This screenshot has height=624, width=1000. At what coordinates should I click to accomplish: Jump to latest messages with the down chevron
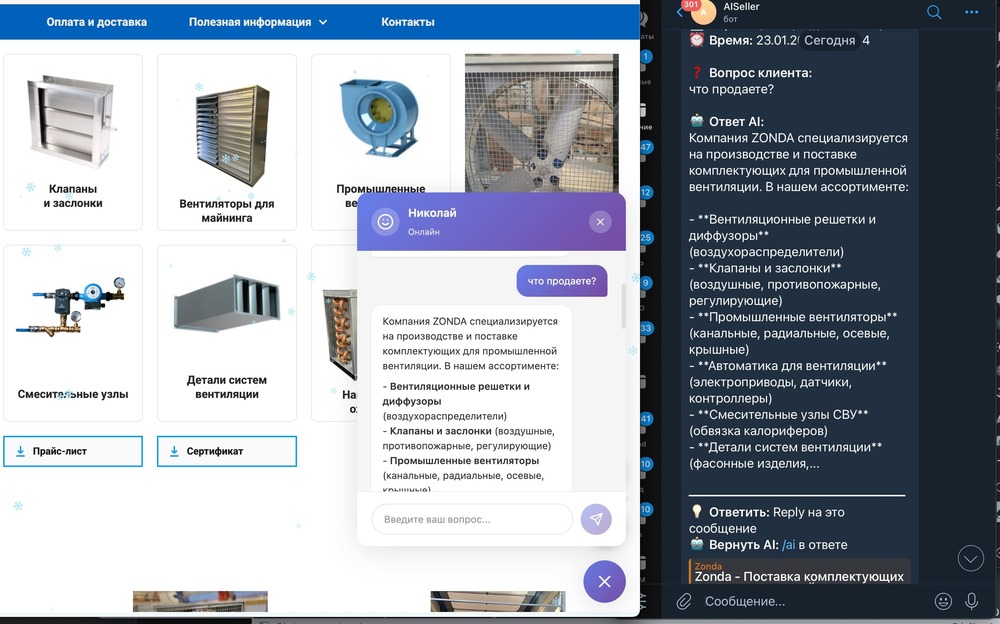(x=970, y=558)
